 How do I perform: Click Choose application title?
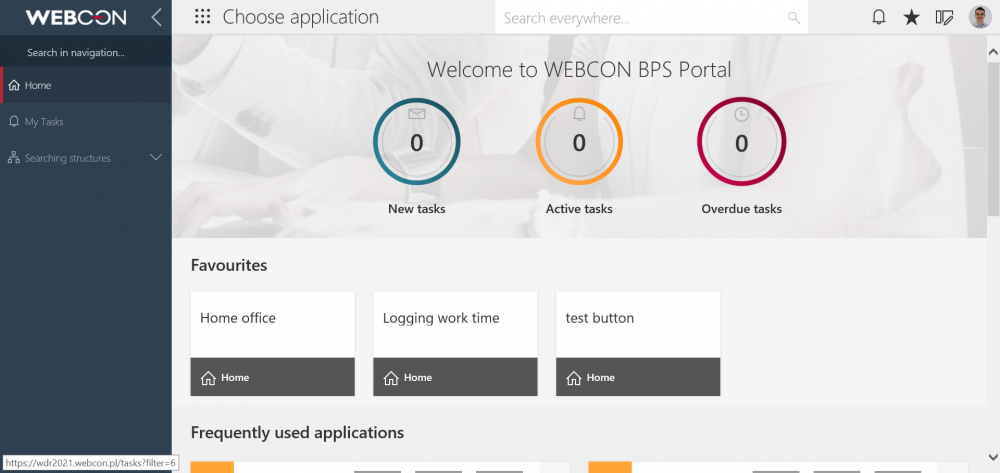pos(300,17)
